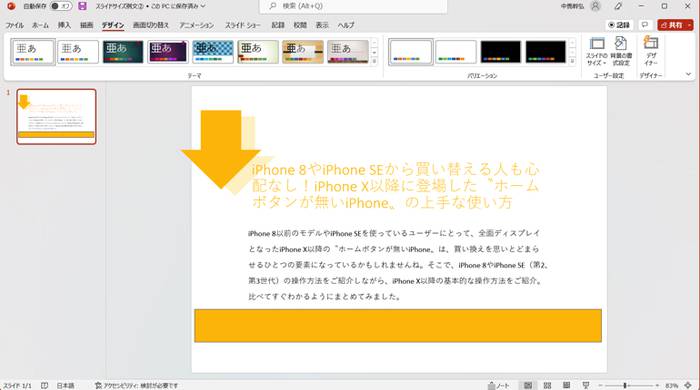Select slide 1 thumbnail in panel
700x390 pixels.
click(56, 116)
